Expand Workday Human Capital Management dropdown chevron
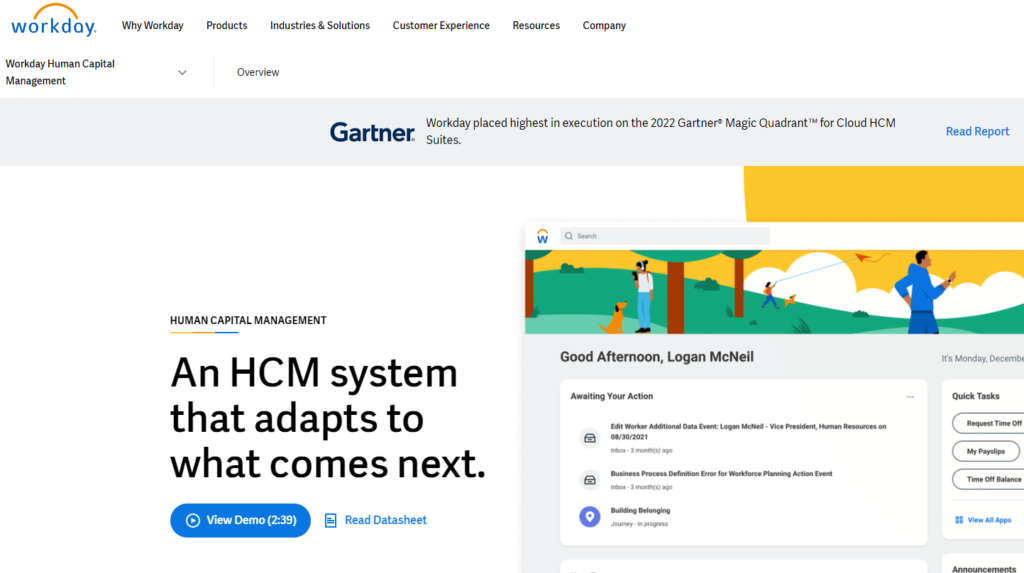 [x=182, y=73]
